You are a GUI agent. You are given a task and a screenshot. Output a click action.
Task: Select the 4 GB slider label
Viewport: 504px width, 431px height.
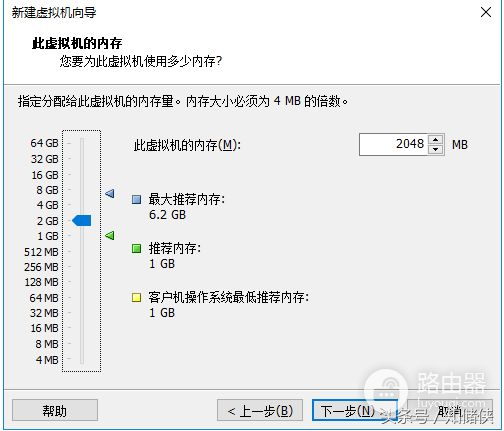(x=48, y=205)
